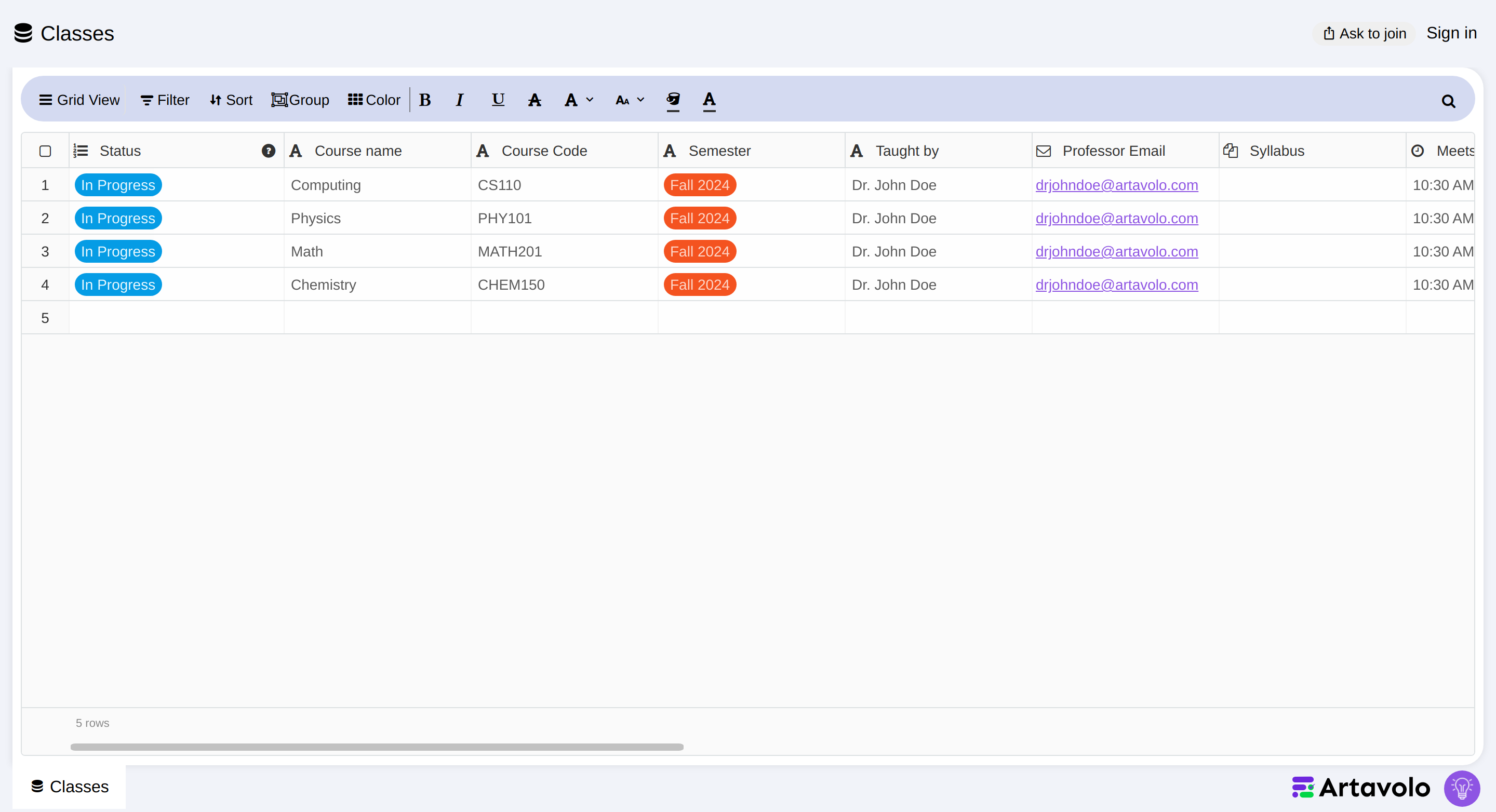Select the Computing course name cell
Screen dimensions: 1496x812
[x=378, y=185]
